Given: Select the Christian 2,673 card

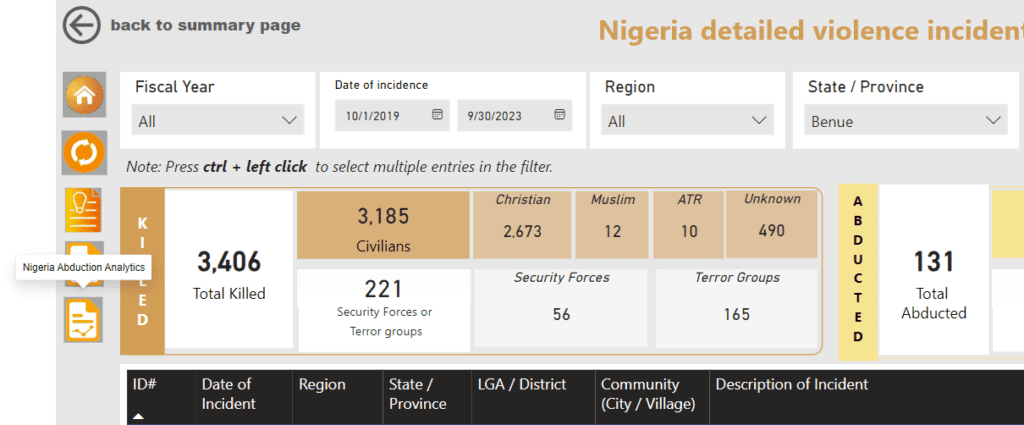Looking at the screenshot, I should [522, 225].
